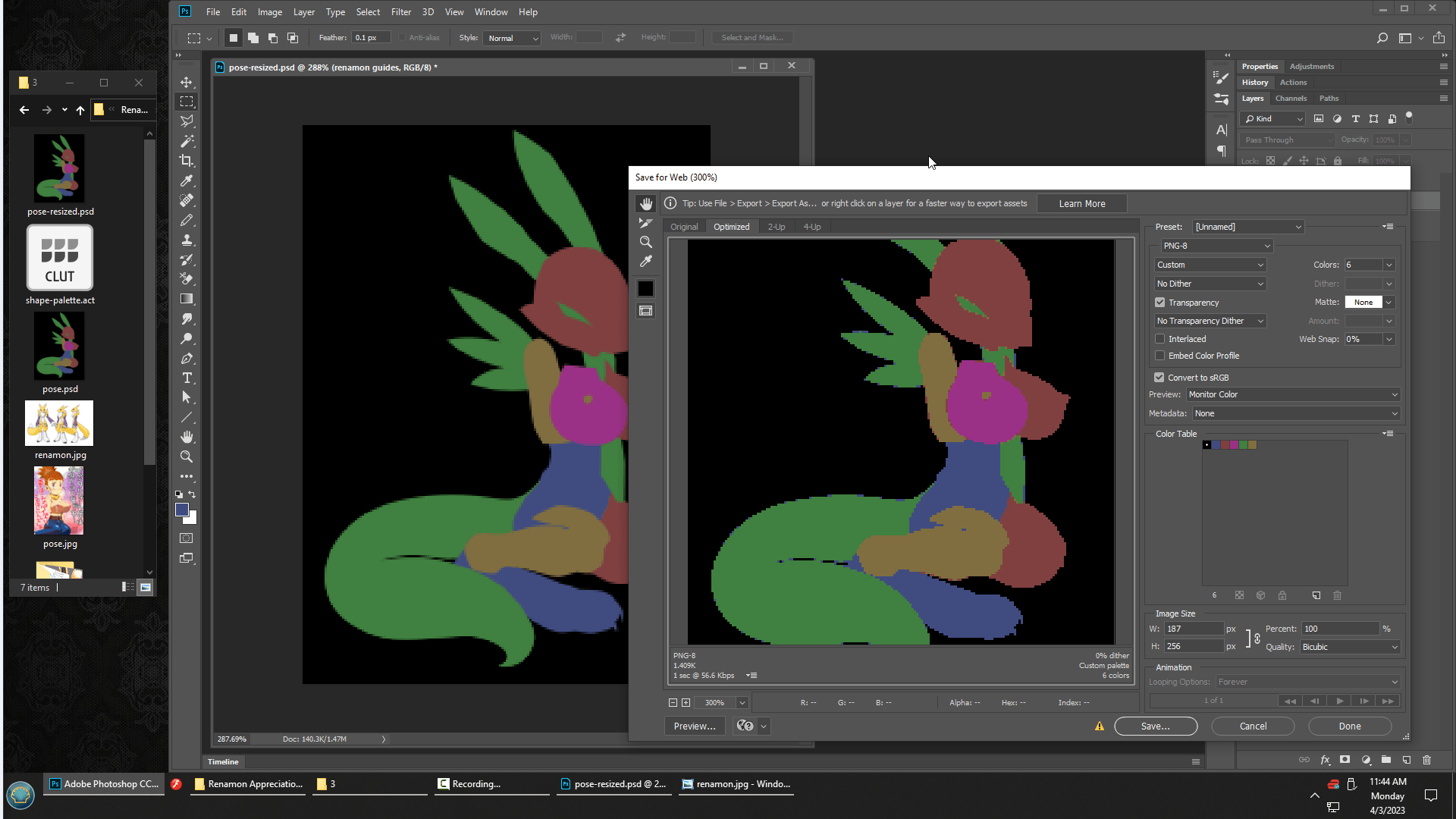Image resolution: width=1456 pixels, height=819 pixels.
Task: Select the Crop tool in Photoshop toolbar
Action: pos(187,161)
